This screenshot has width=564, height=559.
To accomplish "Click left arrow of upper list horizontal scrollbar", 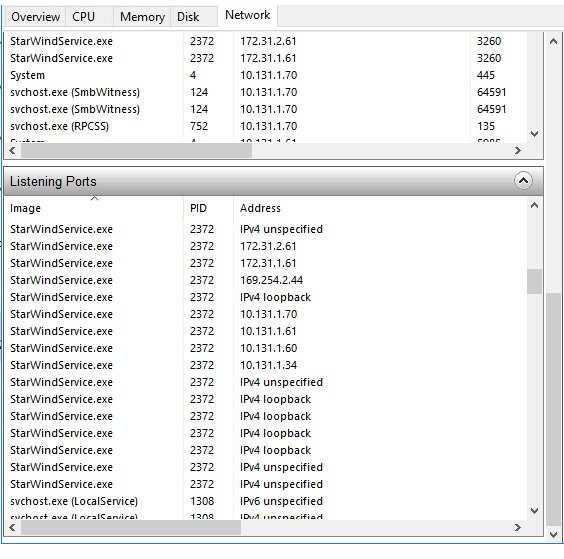I will point(12,150).
